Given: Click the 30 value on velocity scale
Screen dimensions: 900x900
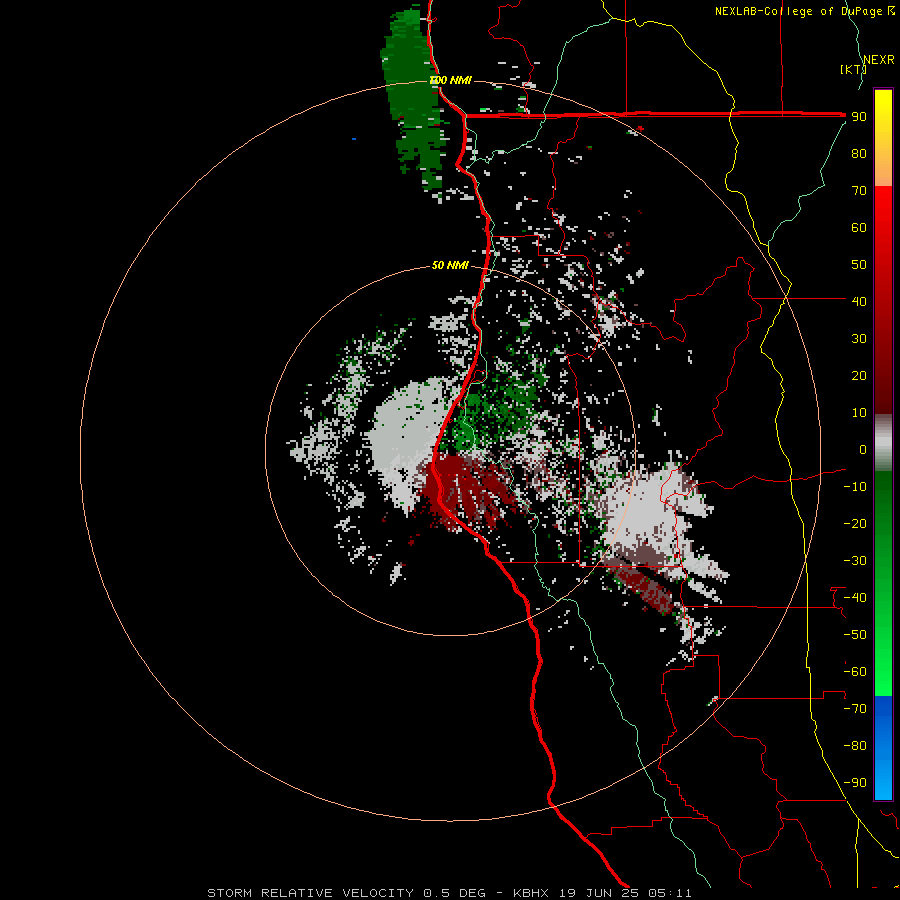Looking at the screenshot, I should [x=859, y=339].
